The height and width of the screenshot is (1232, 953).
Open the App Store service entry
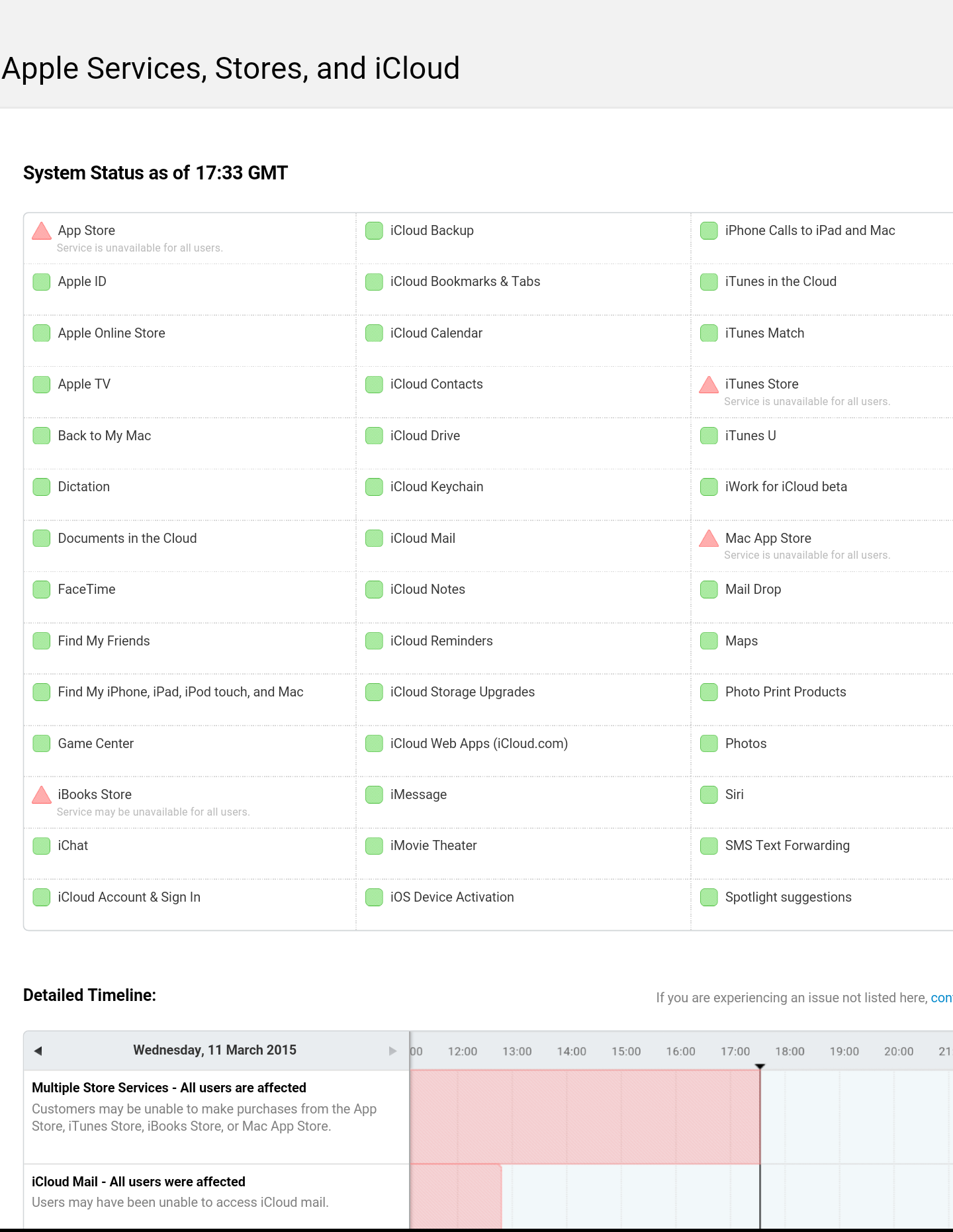pos(87,230)
